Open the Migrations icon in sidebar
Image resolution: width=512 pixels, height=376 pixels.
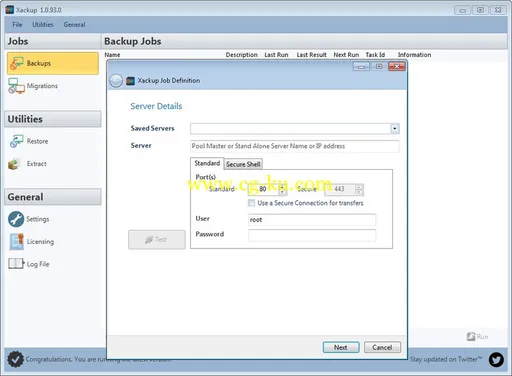16,86
